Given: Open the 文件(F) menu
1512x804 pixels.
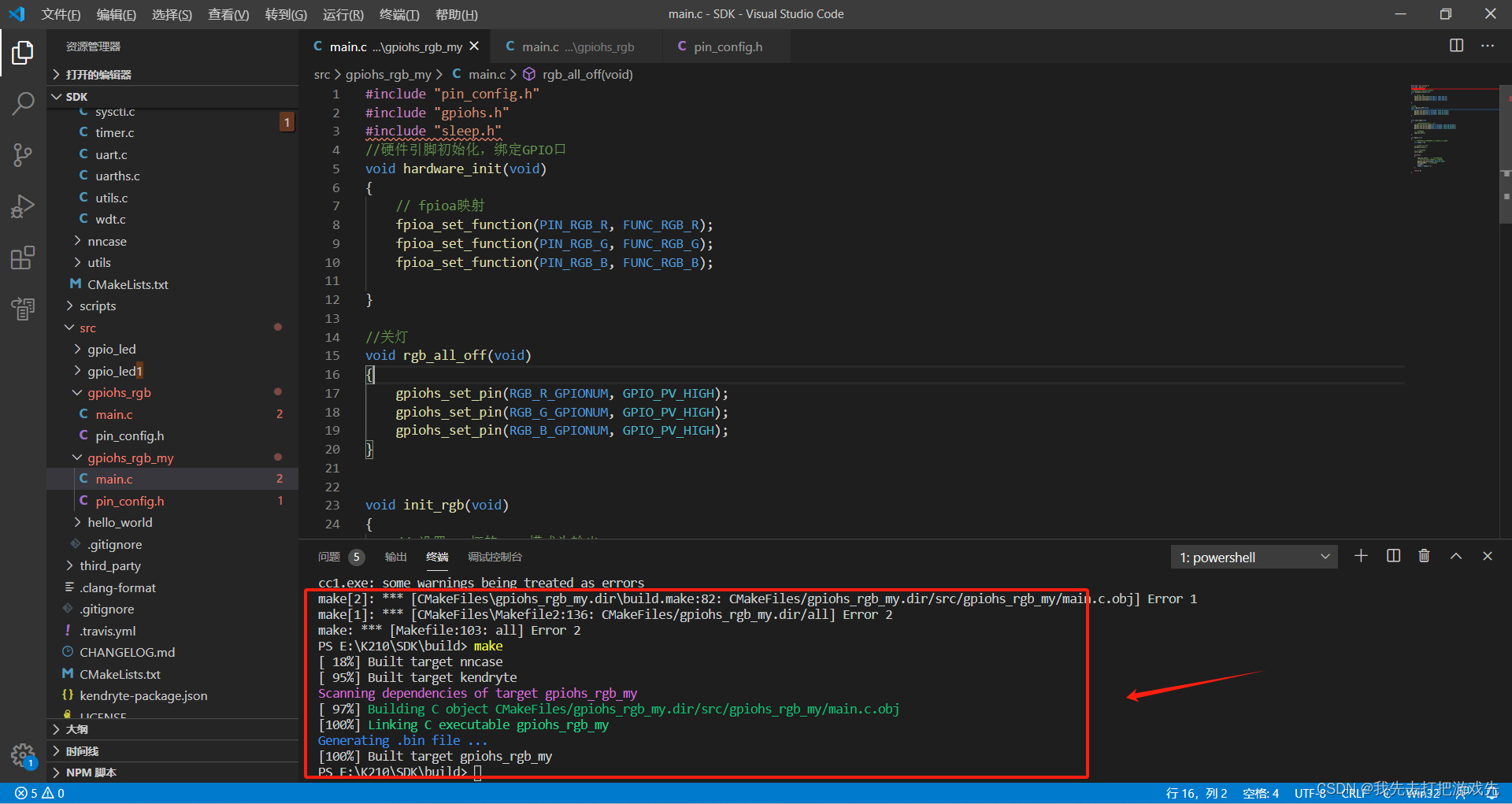Looking at the screenshot, I should pos(61,14).
